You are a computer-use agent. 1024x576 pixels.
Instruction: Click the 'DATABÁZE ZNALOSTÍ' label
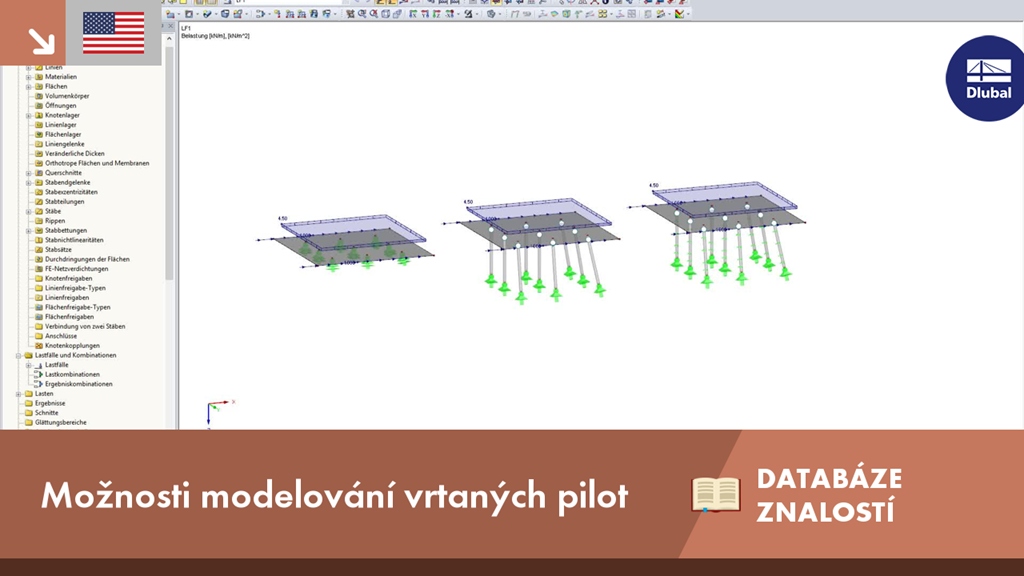tap(829, 495)
